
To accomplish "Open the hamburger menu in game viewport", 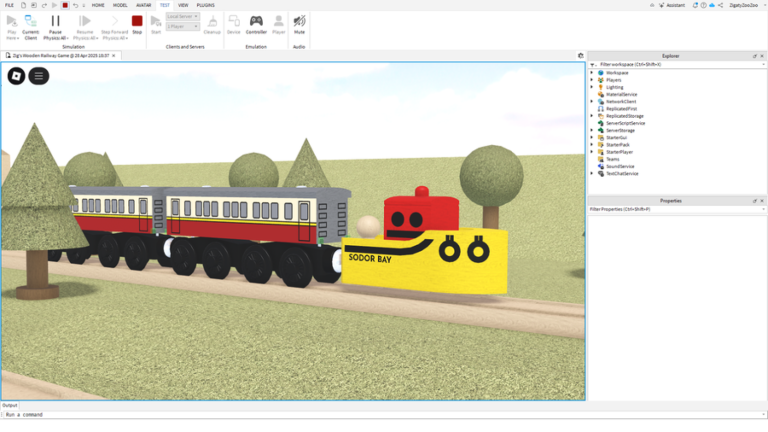I will [x=39, y=76].
